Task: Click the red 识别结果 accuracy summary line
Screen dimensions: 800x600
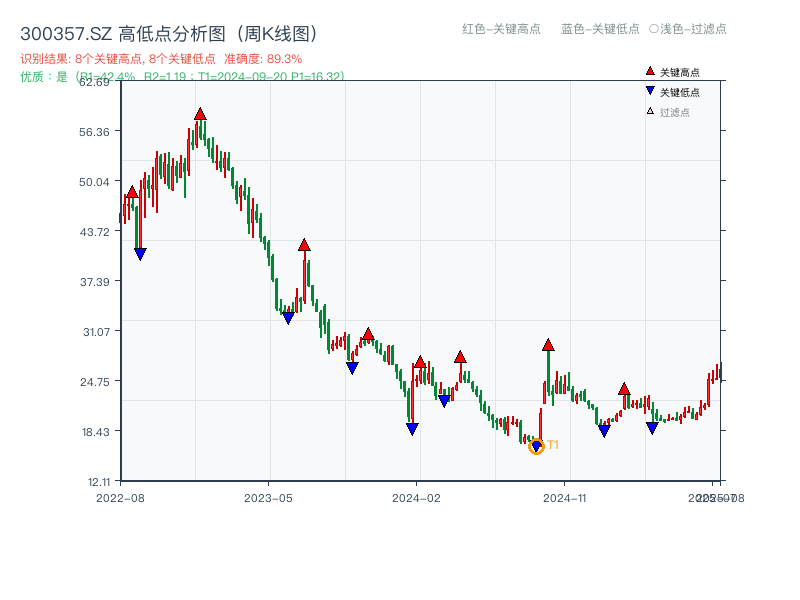Action: coord(161,59)
